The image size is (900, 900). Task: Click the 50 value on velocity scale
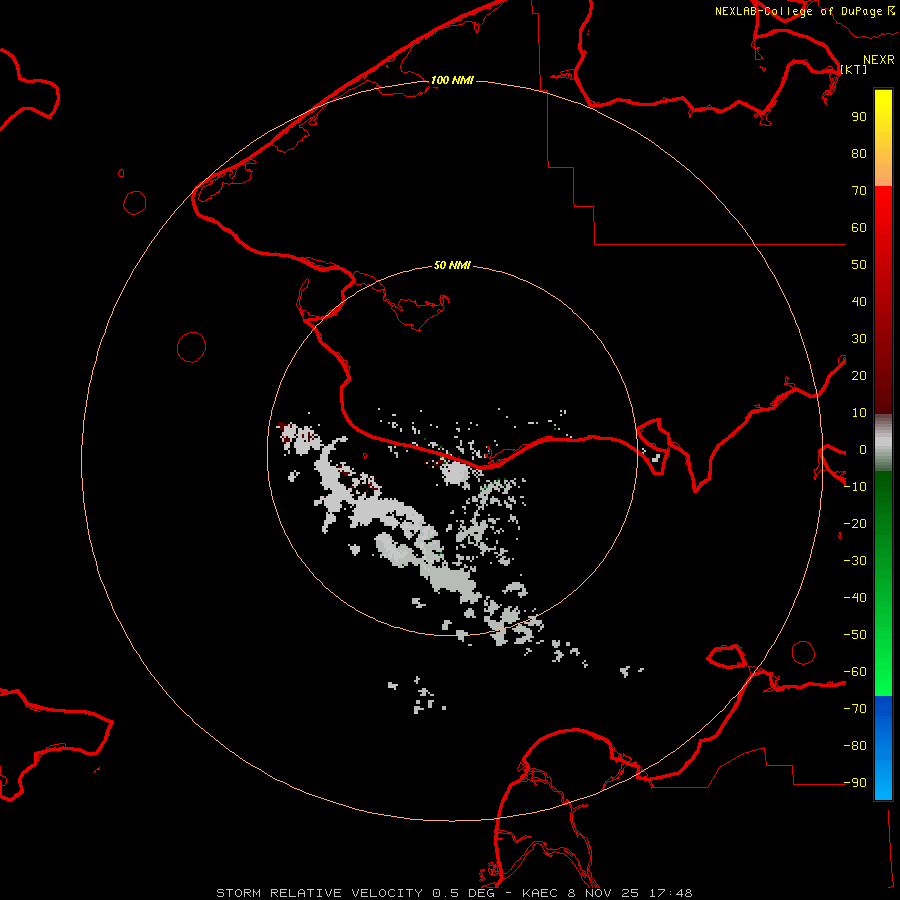(859, 265)
